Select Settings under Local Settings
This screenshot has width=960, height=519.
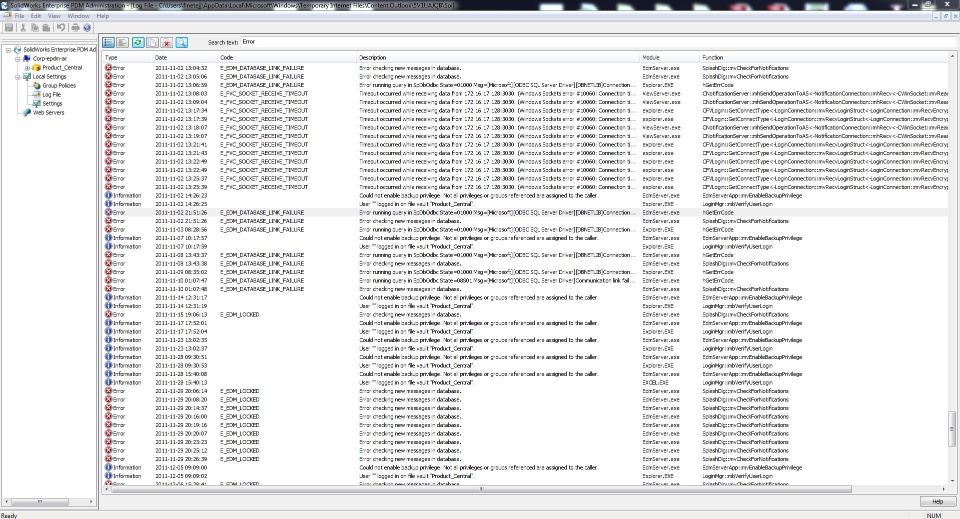(x=52, y=104)
